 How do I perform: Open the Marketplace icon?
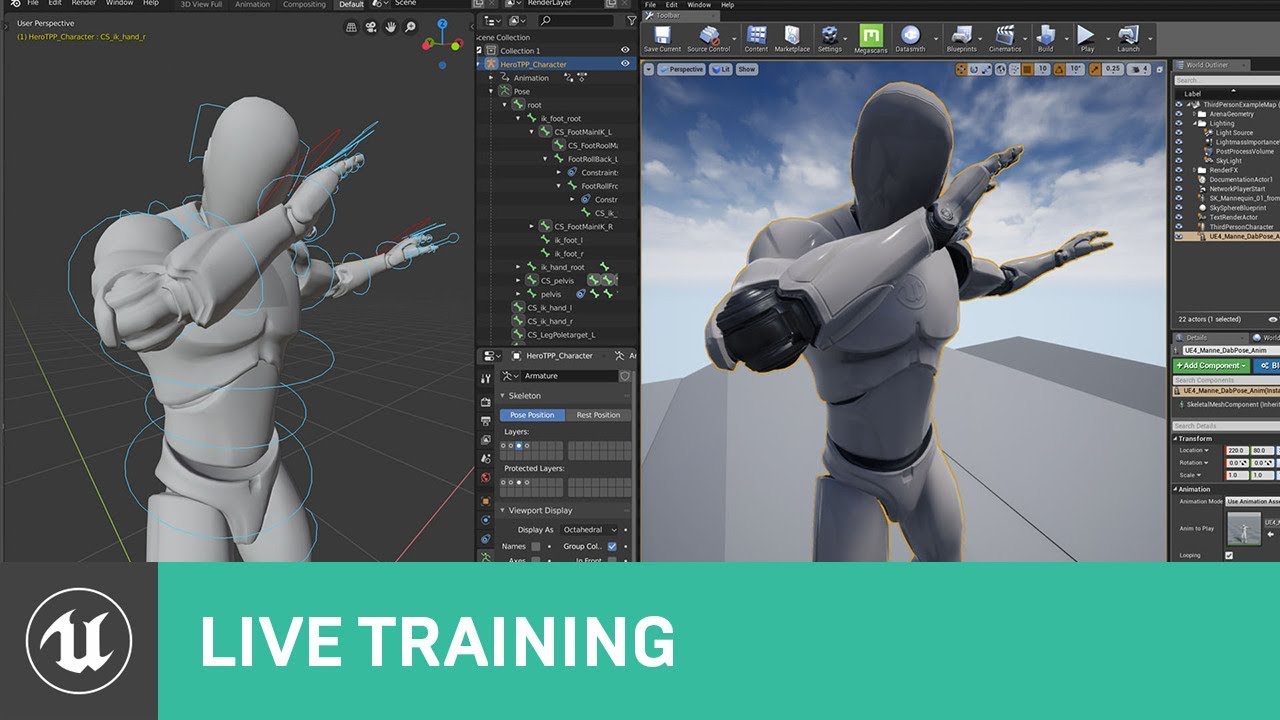(x=792, y=39)
